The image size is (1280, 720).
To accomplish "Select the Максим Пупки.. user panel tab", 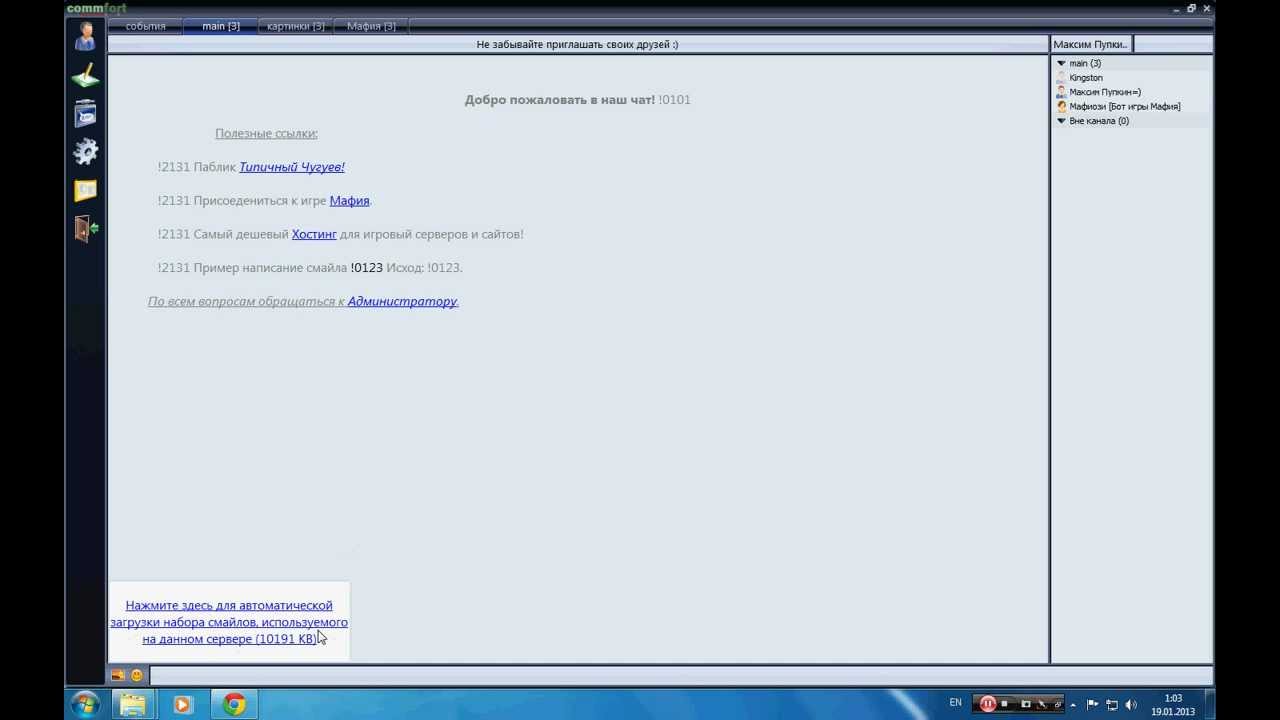I will [x=1091, y=44].
